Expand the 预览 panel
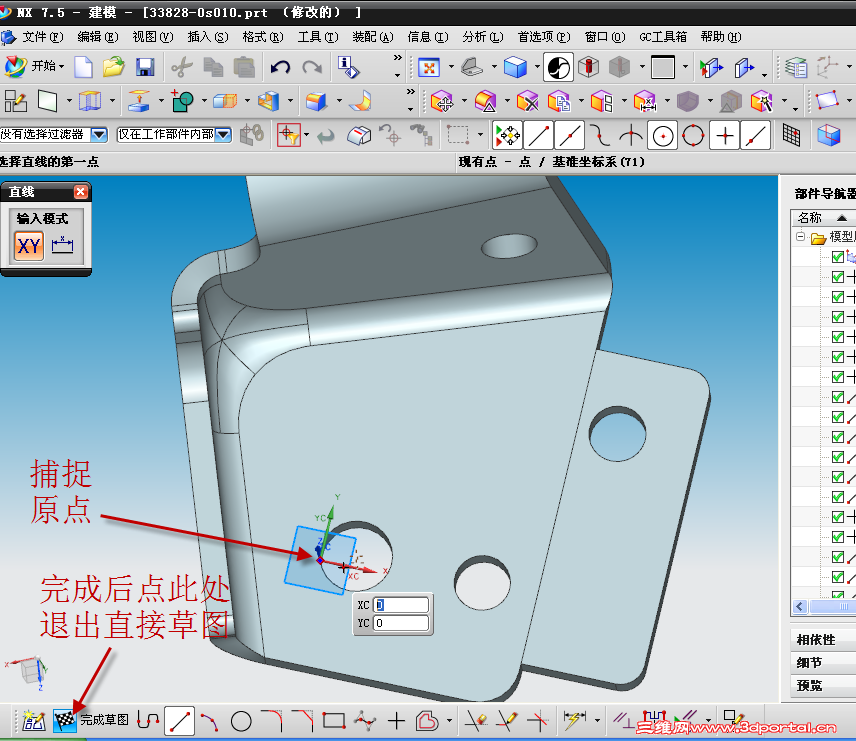The width and height of the screenshot is (856, 741). pos(823,685)
